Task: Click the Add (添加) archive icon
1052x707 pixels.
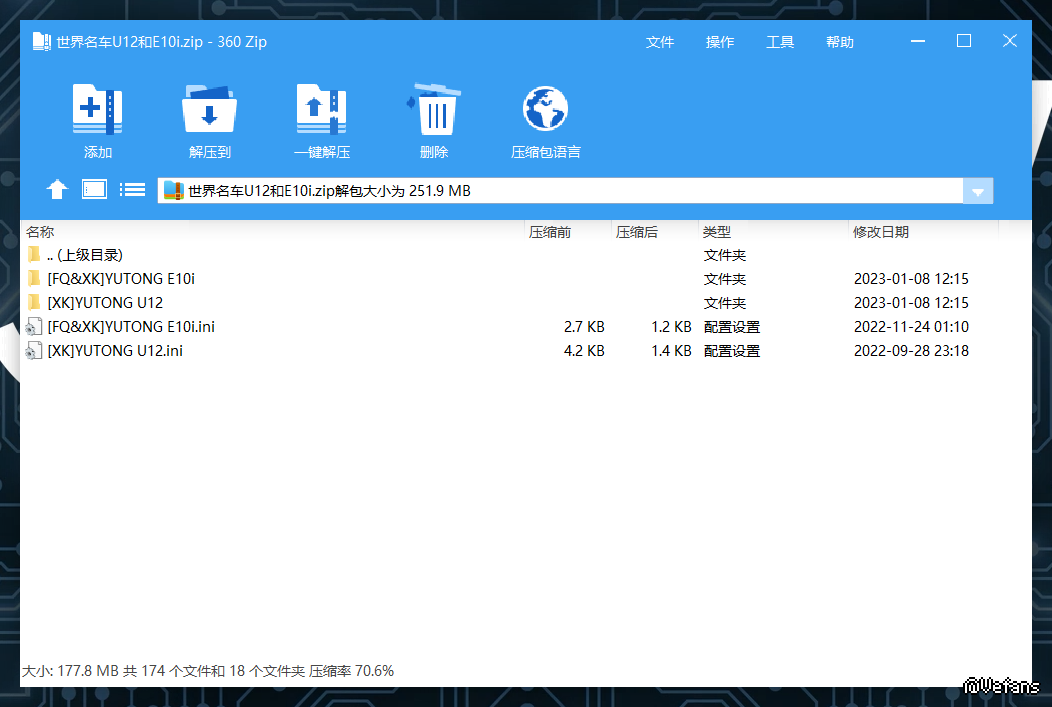Action: pos(97,110)
